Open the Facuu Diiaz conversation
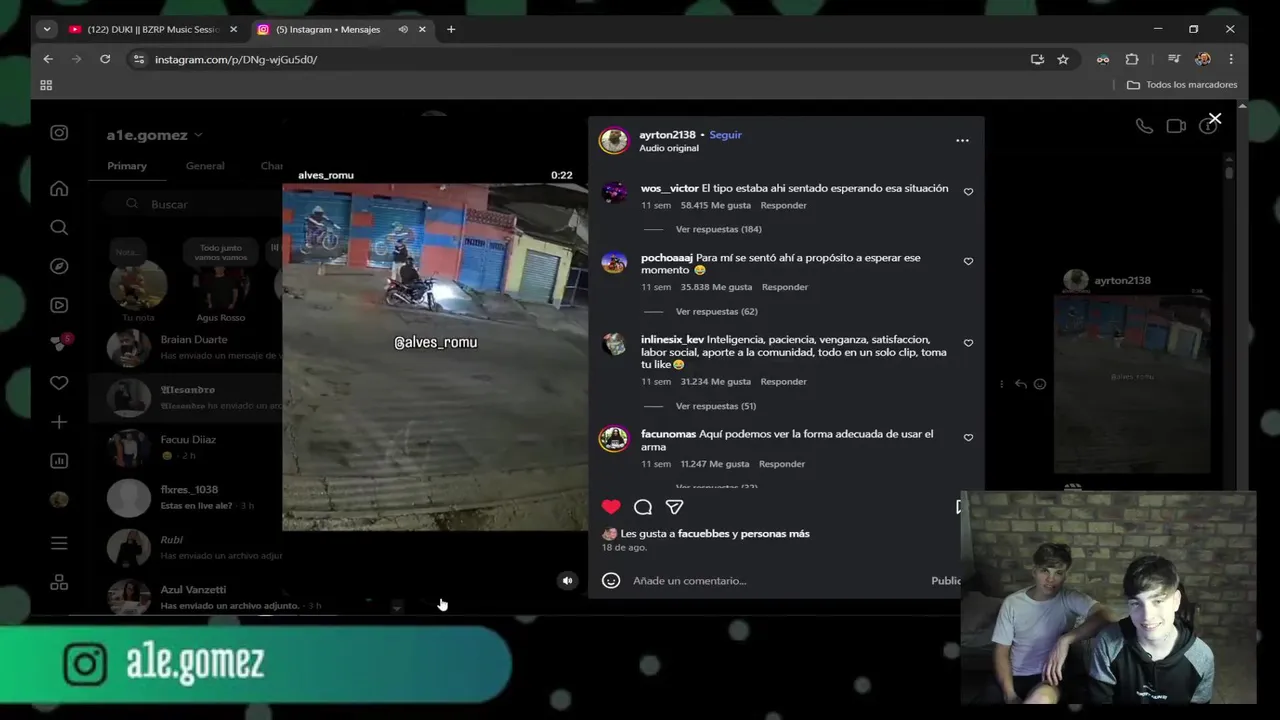Viewport: 1280px width, 720px height. (x=185, y=447)
